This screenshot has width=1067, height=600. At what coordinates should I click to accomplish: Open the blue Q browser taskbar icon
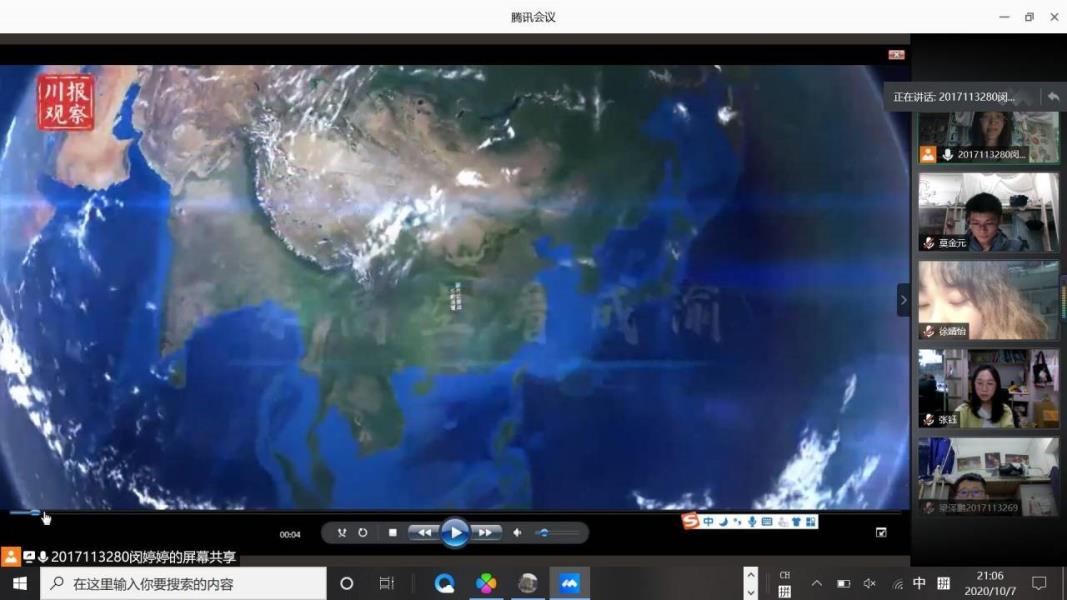pos(444,584)
